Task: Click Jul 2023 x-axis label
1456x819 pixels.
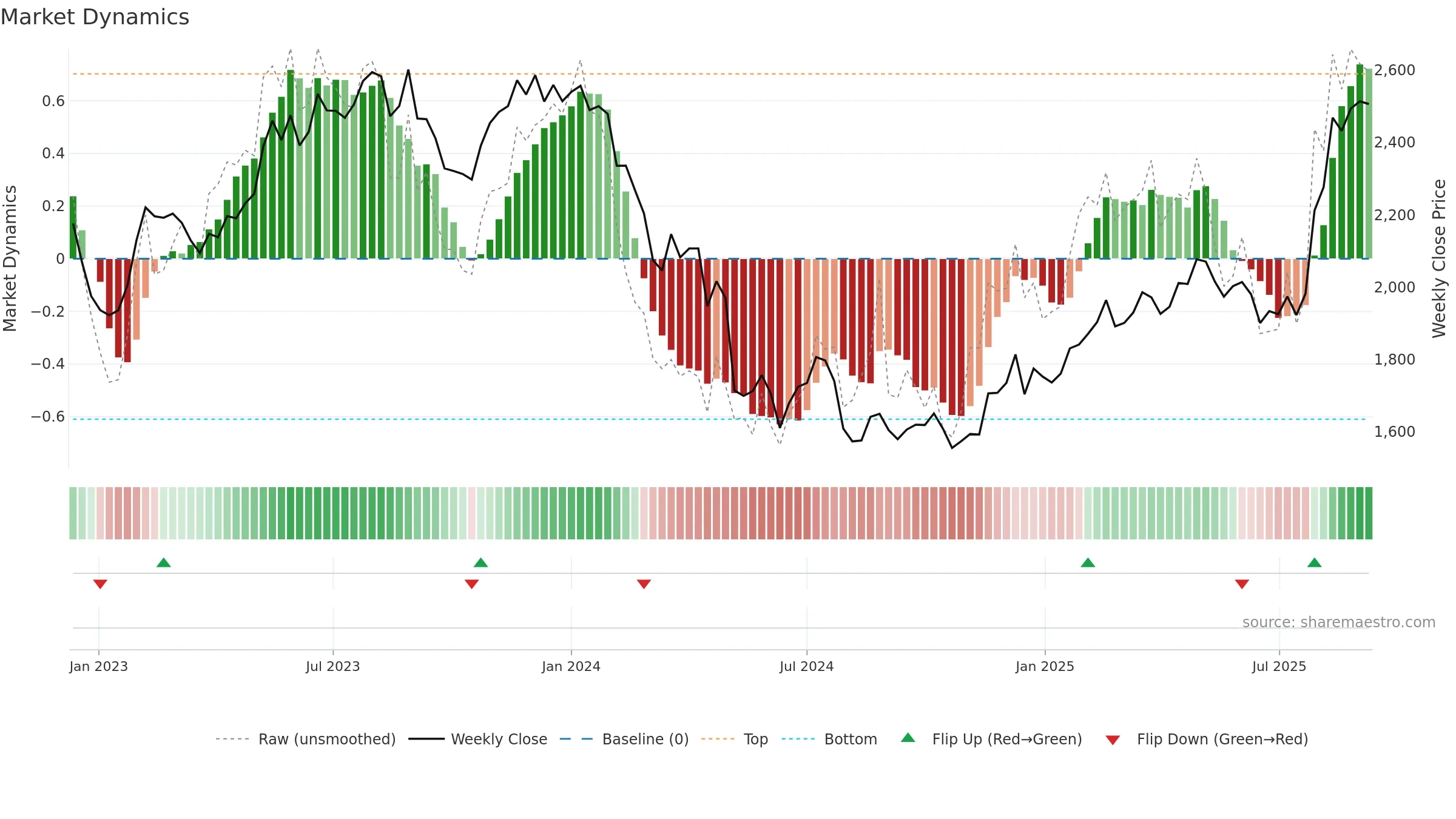Action: (x=333, y=666)
